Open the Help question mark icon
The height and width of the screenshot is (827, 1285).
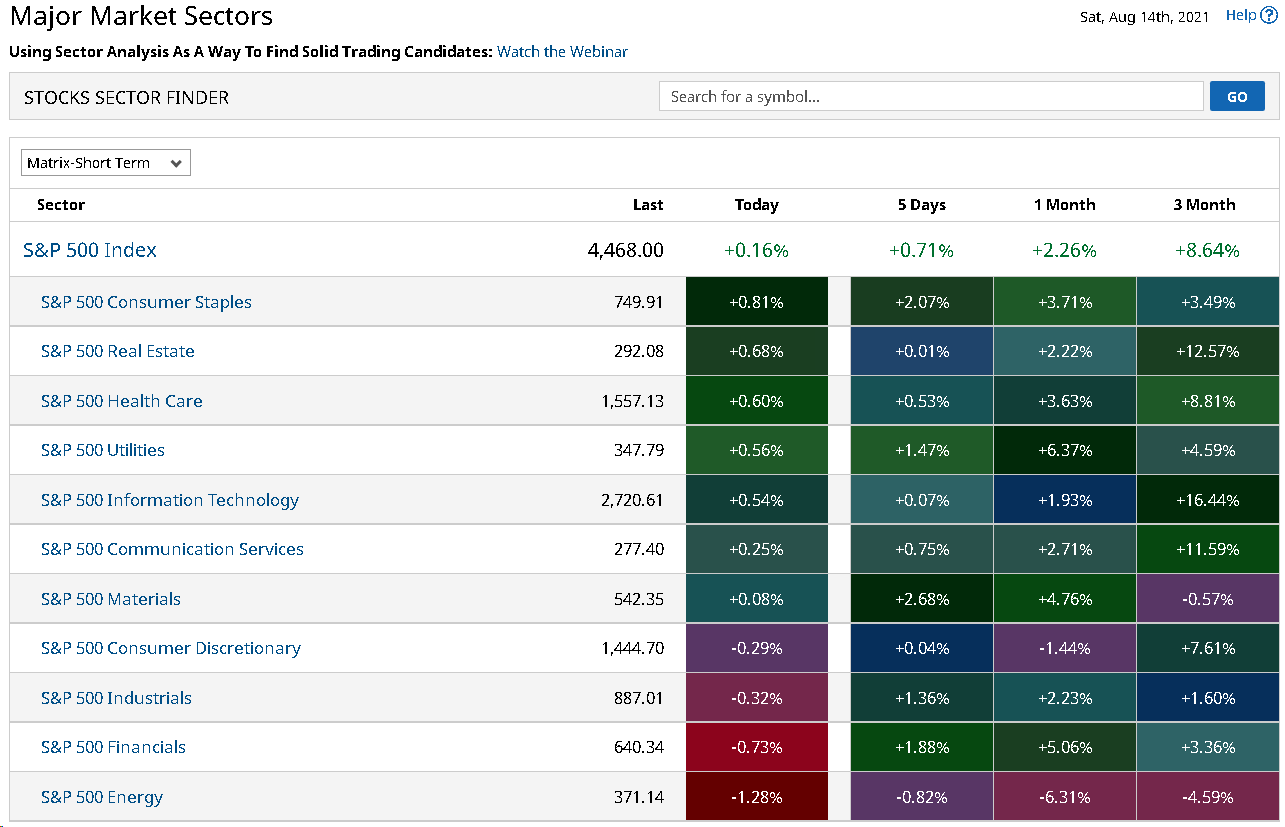pos(1269,15)
